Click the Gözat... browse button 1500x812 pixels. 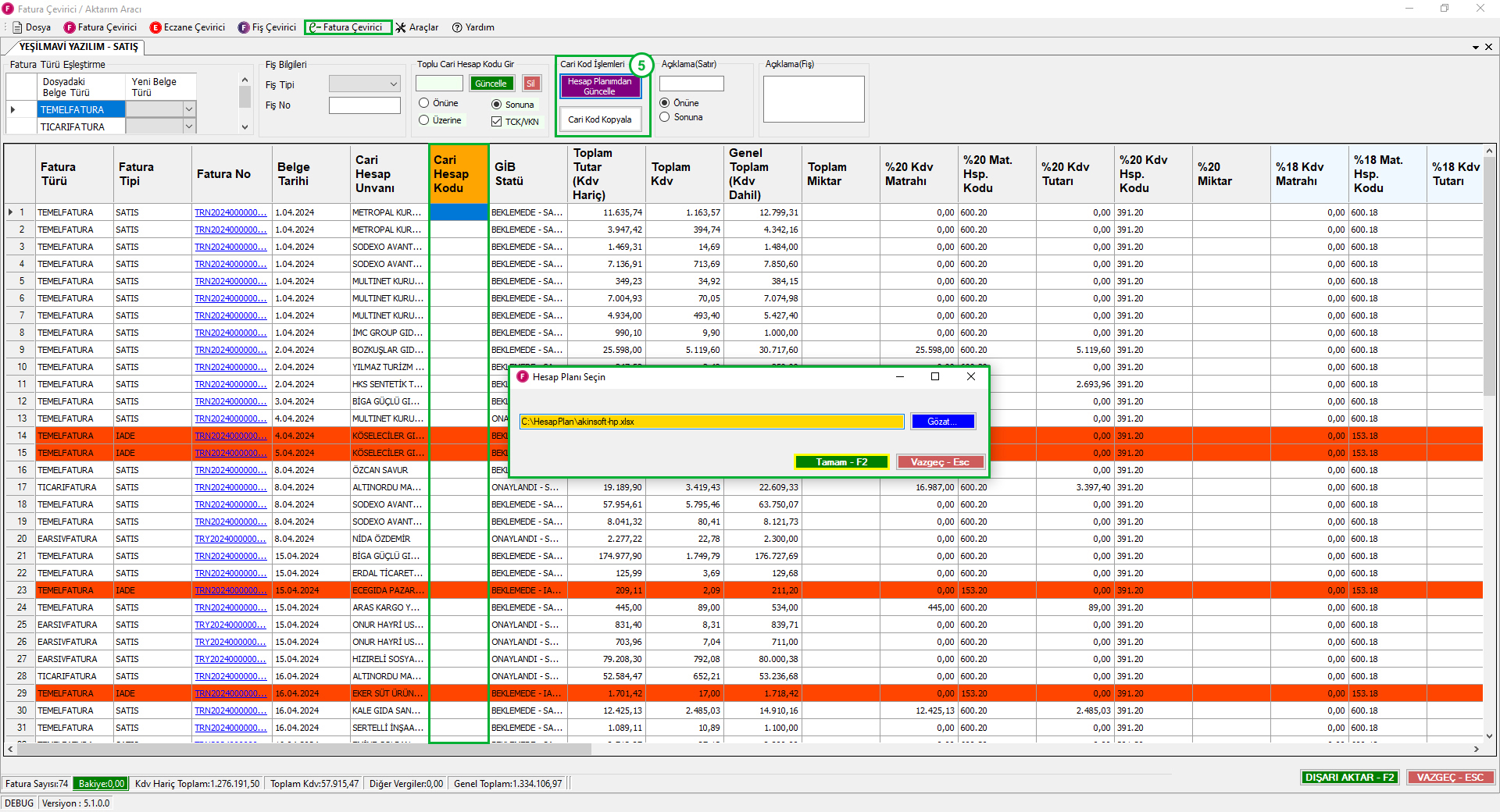(x=942, y=422)
